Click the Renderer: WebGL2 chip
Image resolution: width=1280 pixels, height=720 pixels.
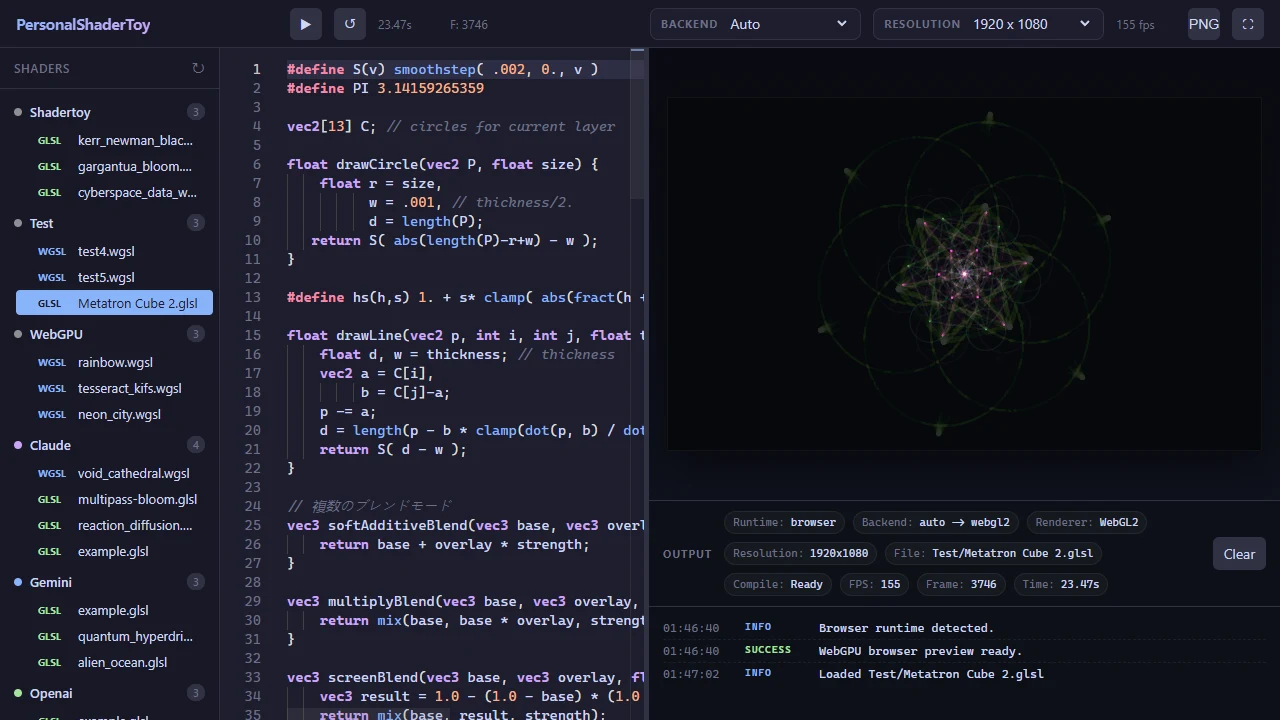(1086, 522)
